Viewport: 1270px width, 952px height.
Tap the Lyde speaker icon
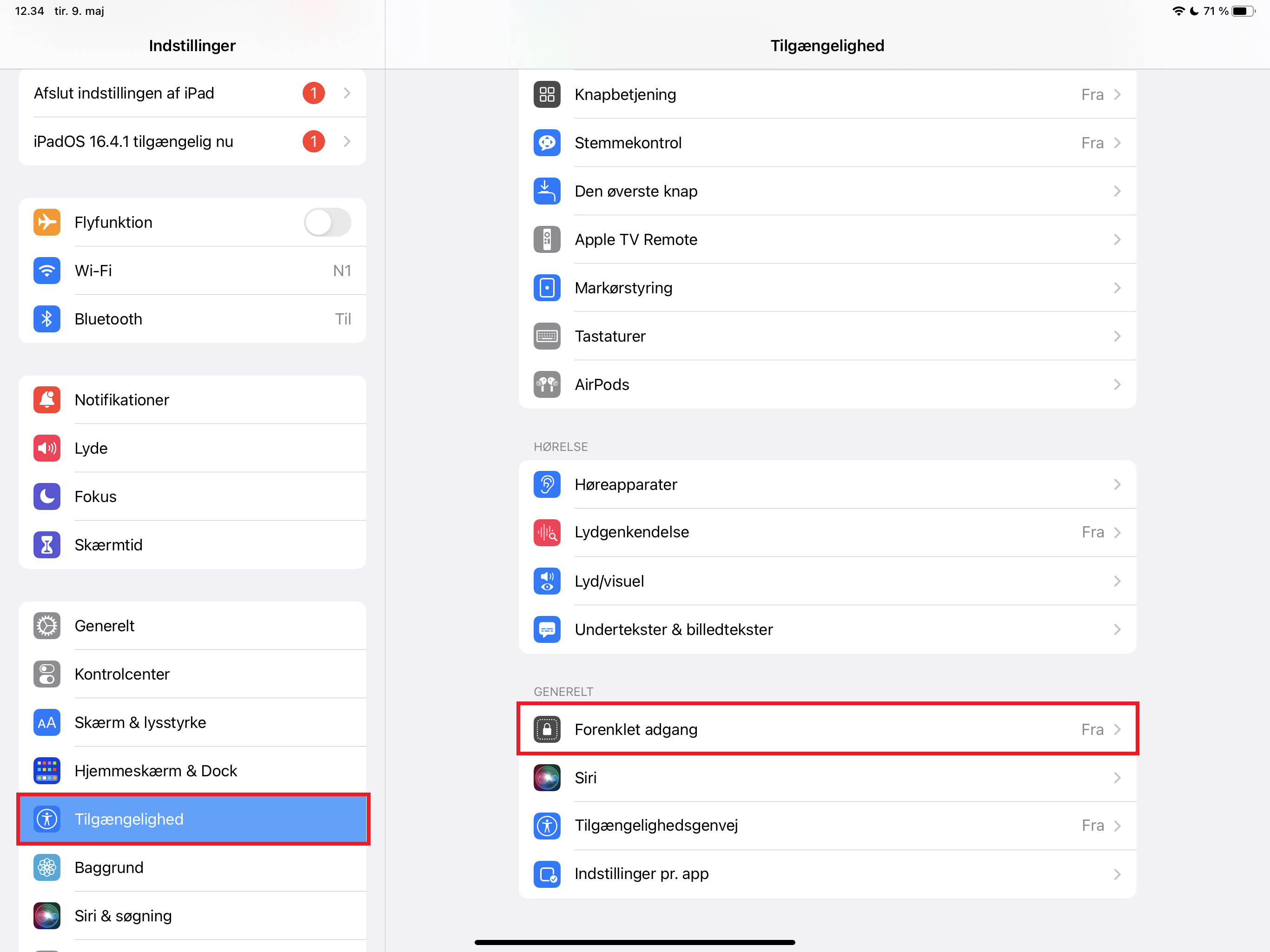point(46,448)
